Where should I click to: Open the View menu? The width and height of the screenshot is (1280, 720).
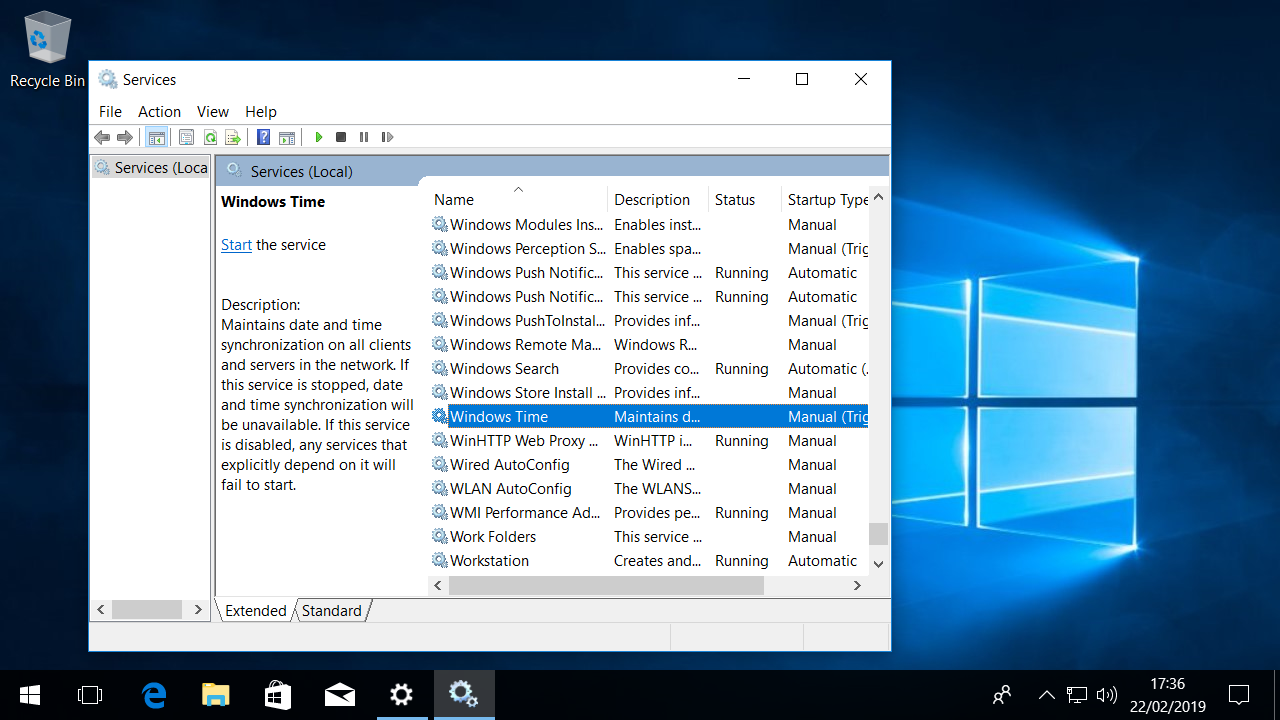pos(213,112)
